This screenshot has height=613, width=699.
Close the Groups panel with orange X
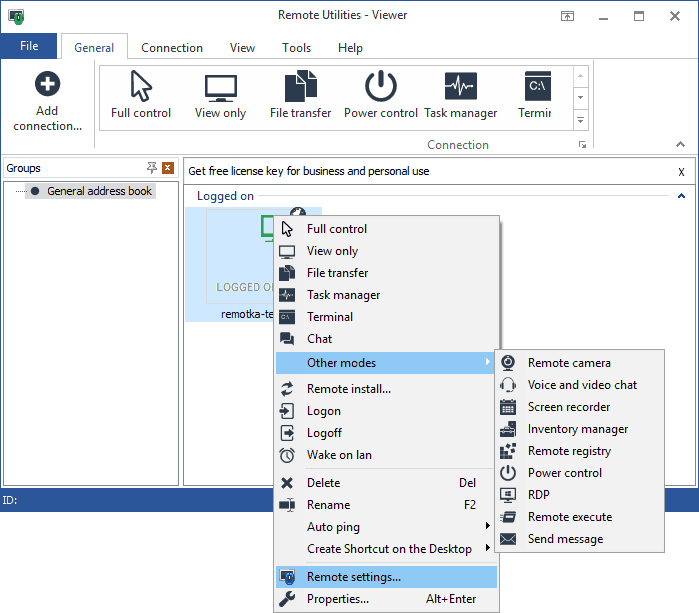(168, 168)
